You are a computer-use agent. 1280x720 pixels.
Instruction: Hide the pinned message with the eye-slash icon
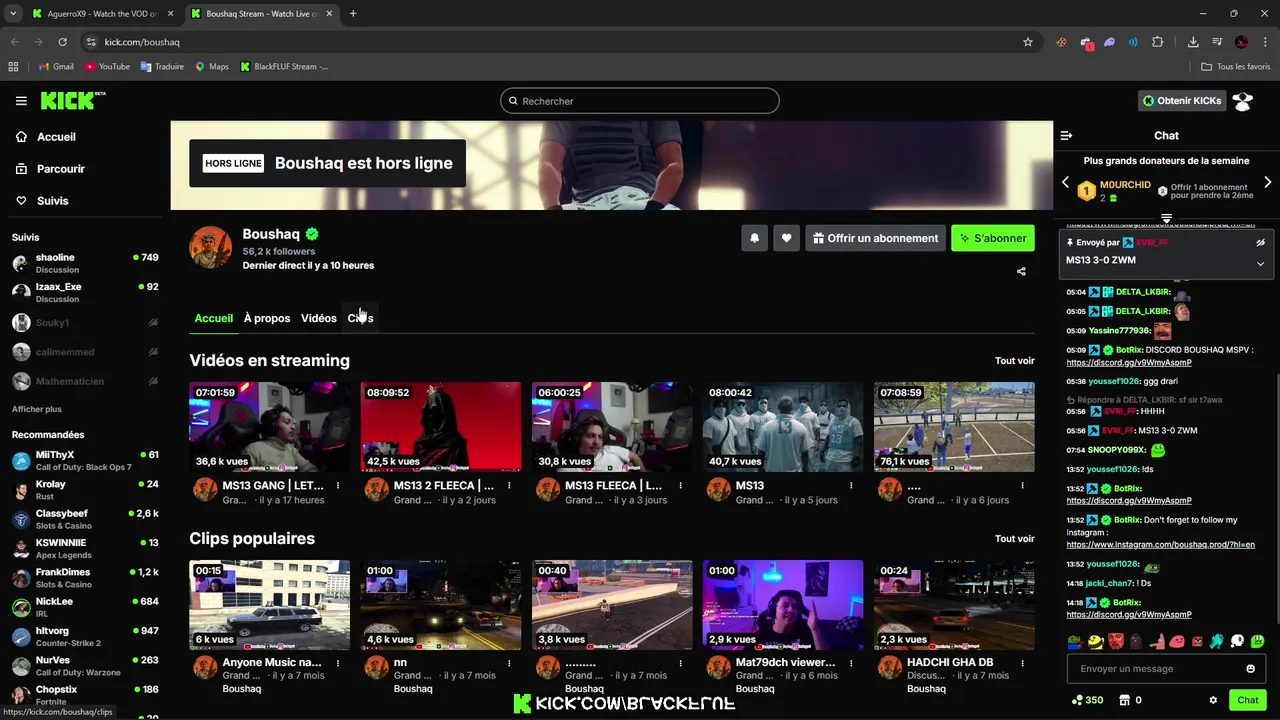coord(1260,242)
